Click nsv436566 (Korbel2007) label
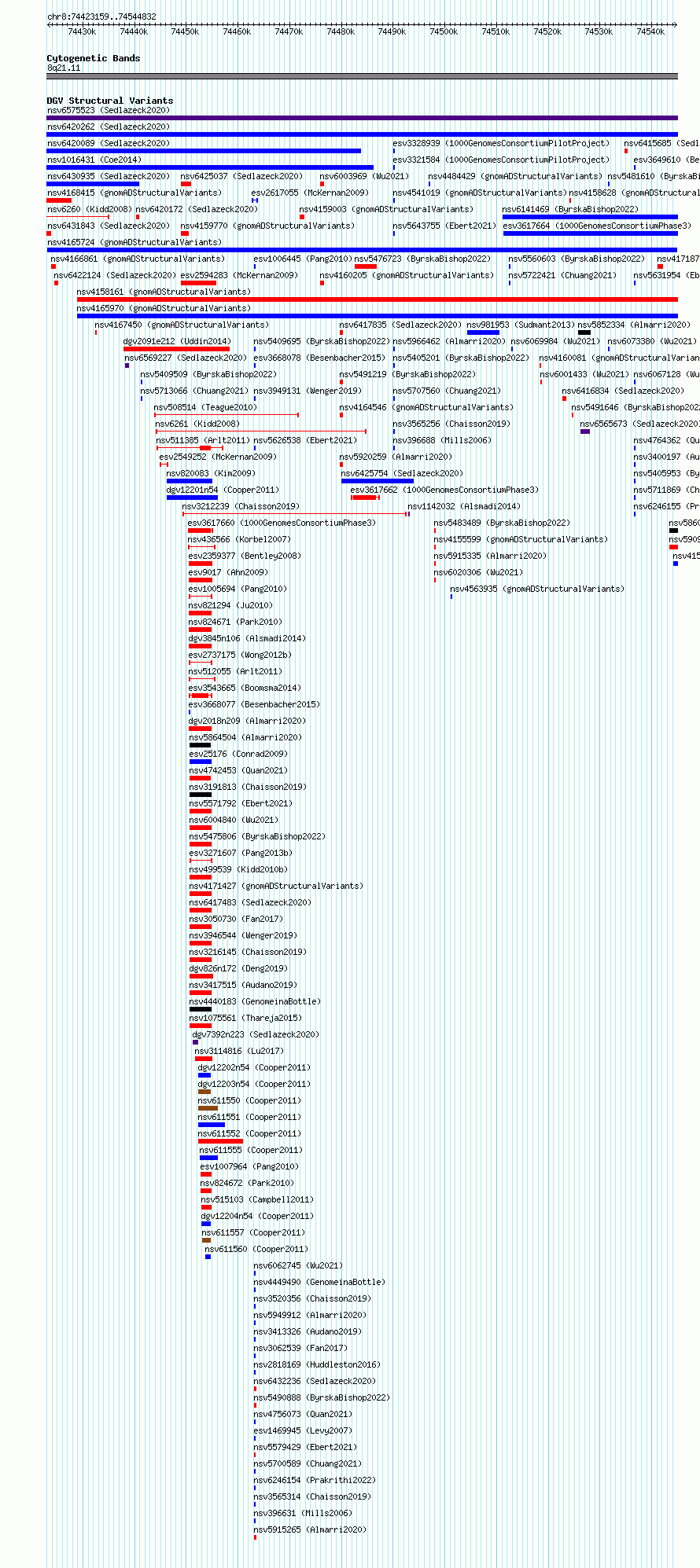This screenshot has width=700, height=1568. tap(239, 539)
